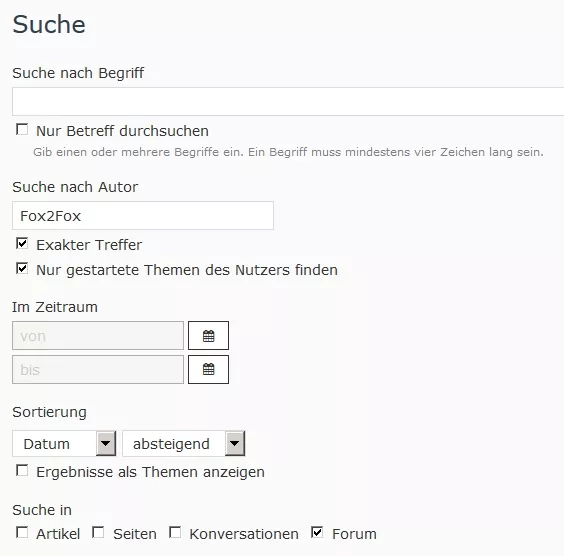Click the author field containing Fox2Fox

[x=143, y=215]
